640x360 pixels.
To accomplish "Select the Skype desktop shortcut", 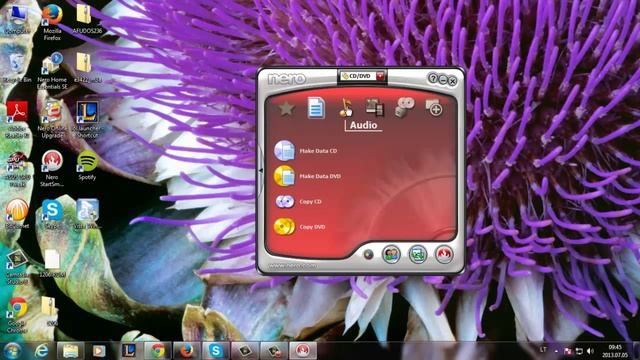I will tap(52, 214).
